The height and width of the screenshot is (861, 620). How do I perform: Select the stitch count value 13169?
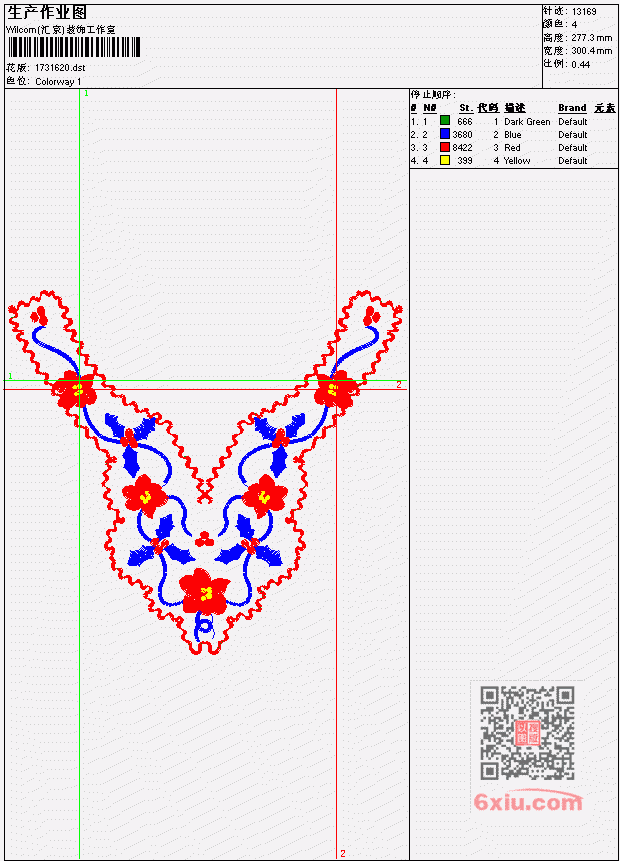[x=584, y=12]
